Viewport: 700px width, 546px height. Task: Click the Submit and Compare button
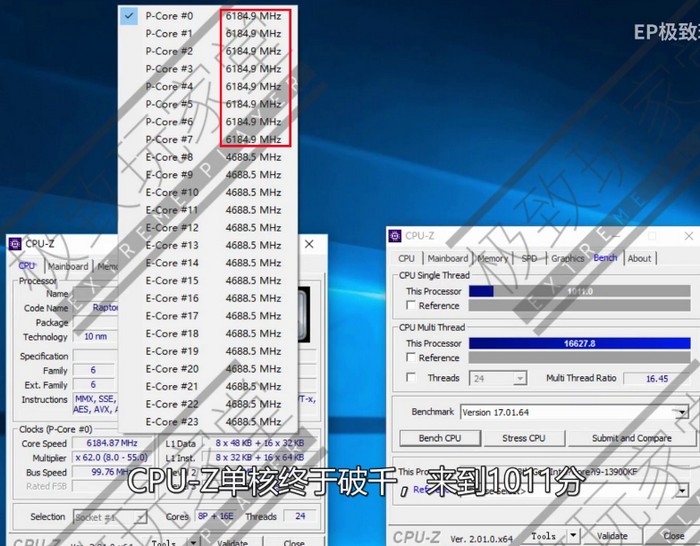(x=631, y=438)
